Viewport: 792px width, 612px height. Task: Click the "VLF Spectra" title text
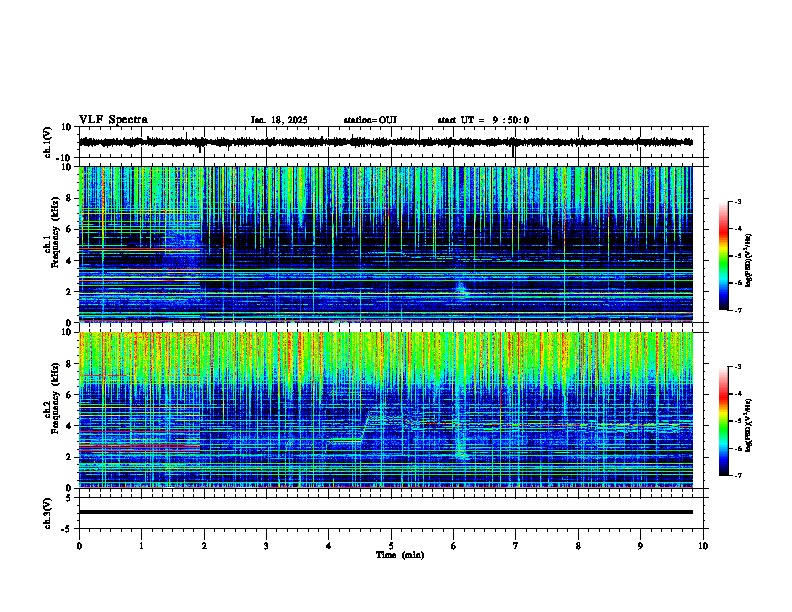(x=114, y=120)
